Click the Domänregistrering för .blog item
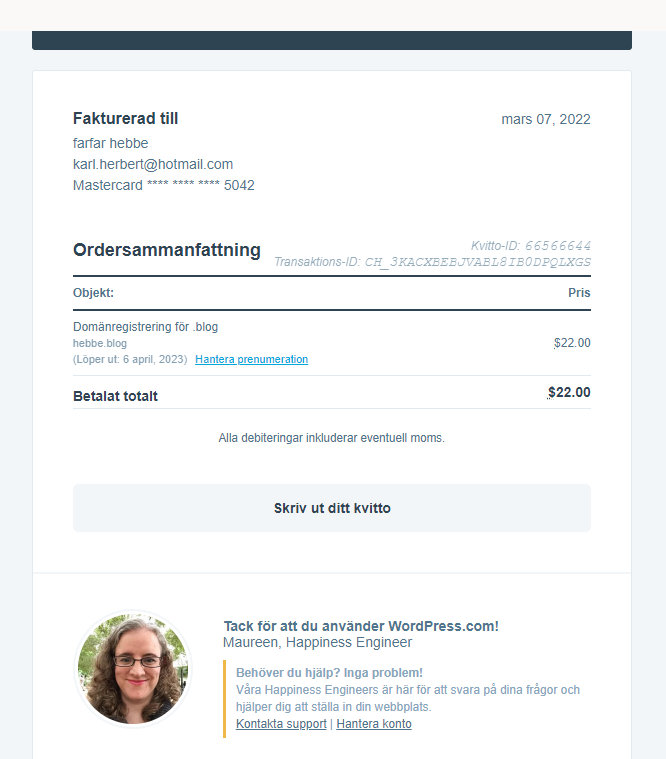Screen dimensions: 666x759 tap(145, 327)
